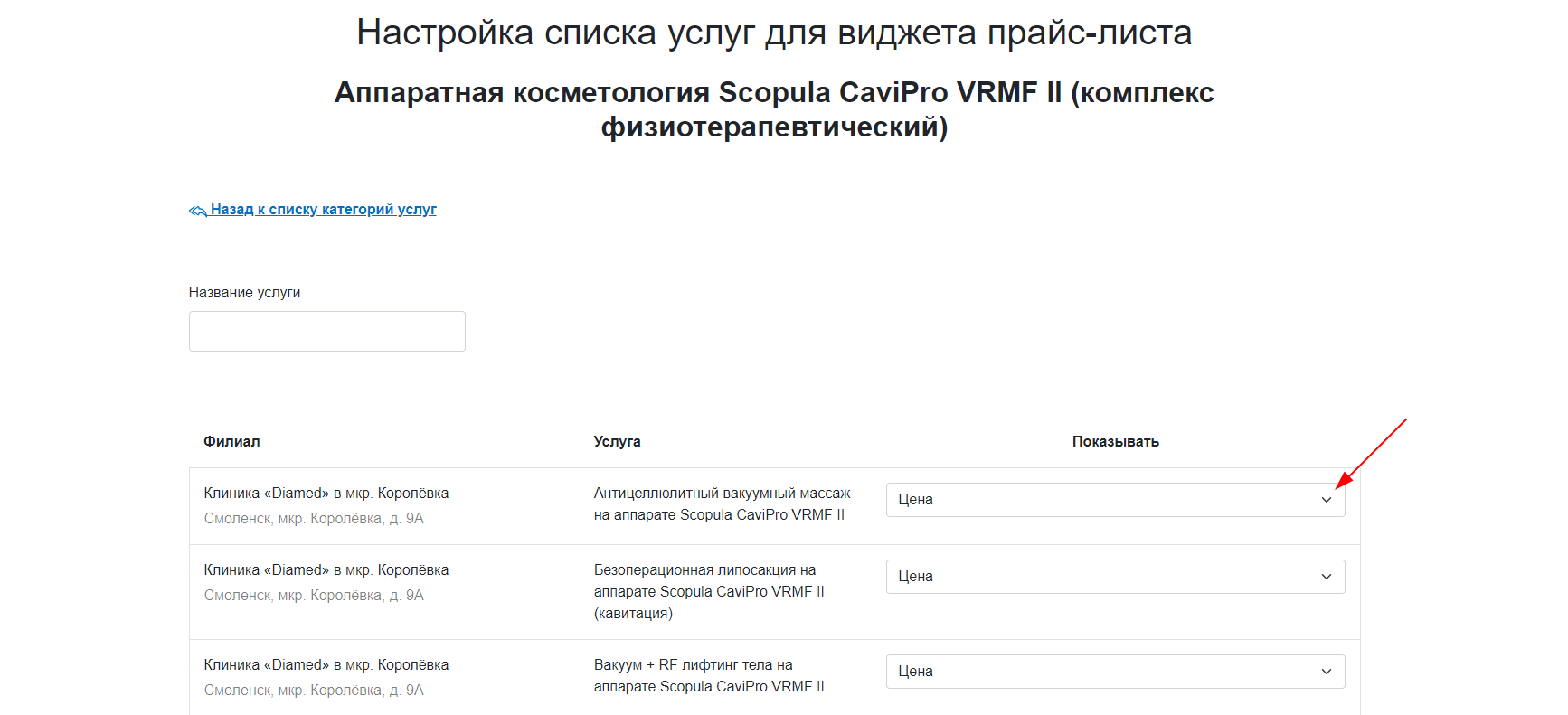Open Цена dropdown for Антицеллюлитный вакуумный массаж
Image resolution: width=1568 pixels, height=715 pixels.
1115,500
